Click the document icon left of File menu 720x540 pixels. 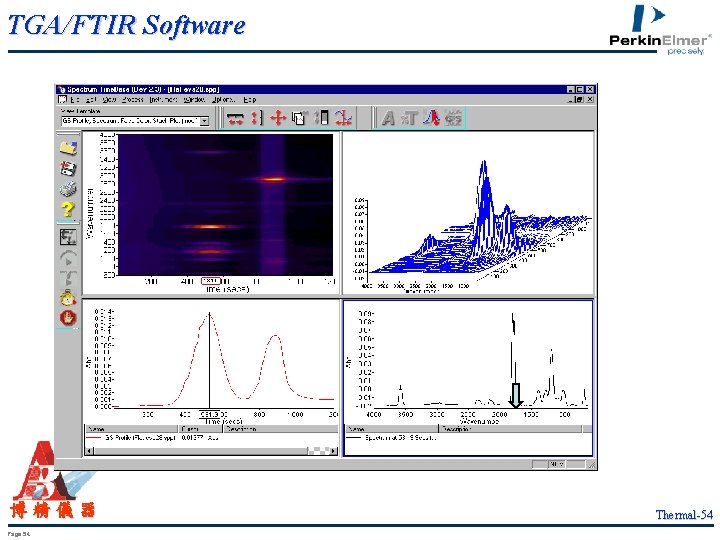(x=62, y=99)
